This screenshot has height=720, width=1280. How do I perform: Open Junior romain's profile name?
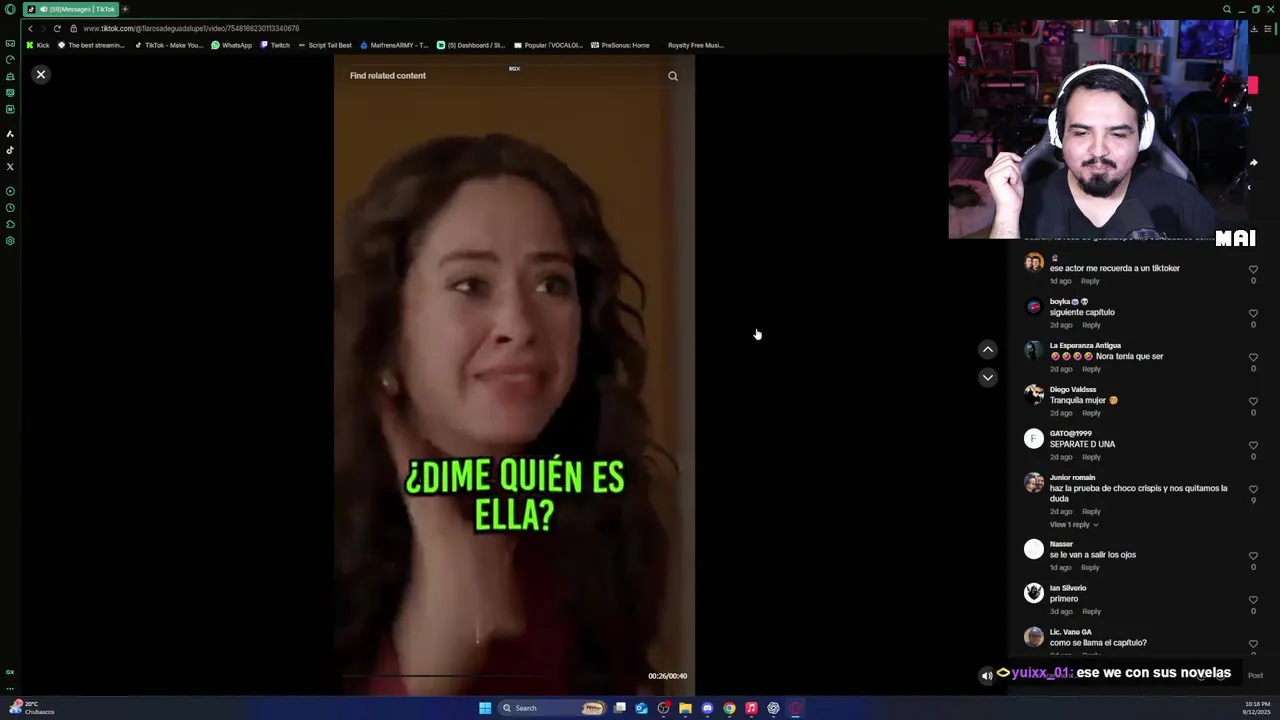(x=1072, y=478)
